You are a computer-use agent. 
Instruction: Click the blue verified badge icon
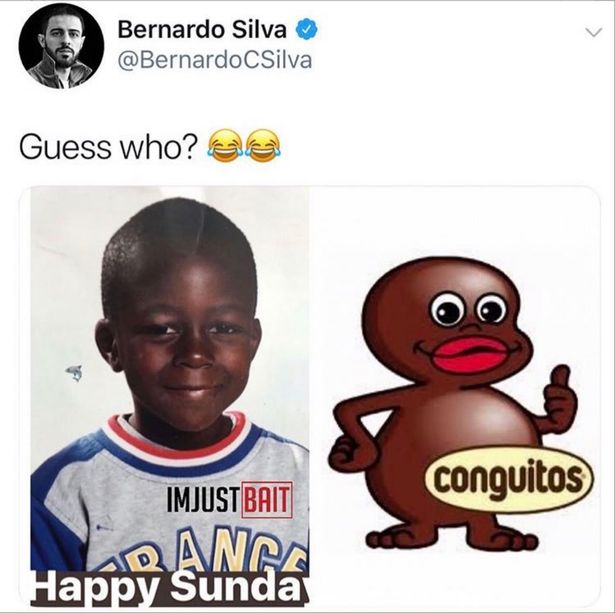click(x=306, y=30)
